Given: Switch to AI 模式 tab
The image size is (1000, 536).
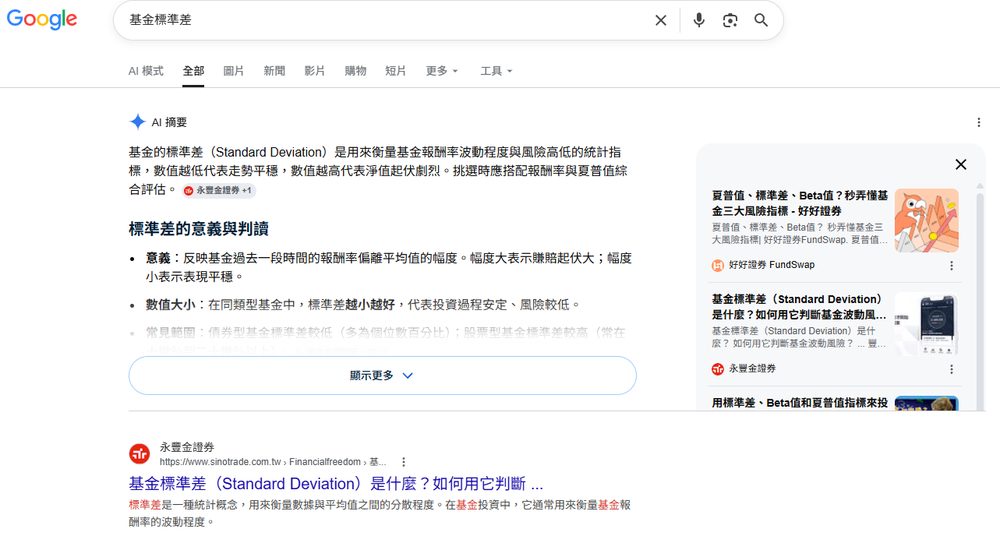Looking at the screenshot, I should [x=146, y=71].
